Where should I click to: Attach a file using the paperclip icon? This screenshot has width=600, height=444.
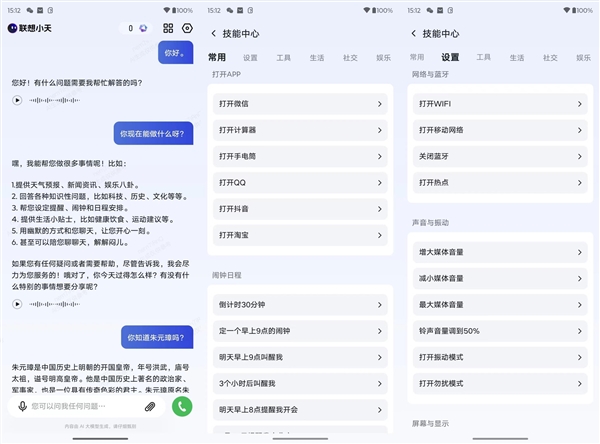pyautogui.click(x=150, y=407)
